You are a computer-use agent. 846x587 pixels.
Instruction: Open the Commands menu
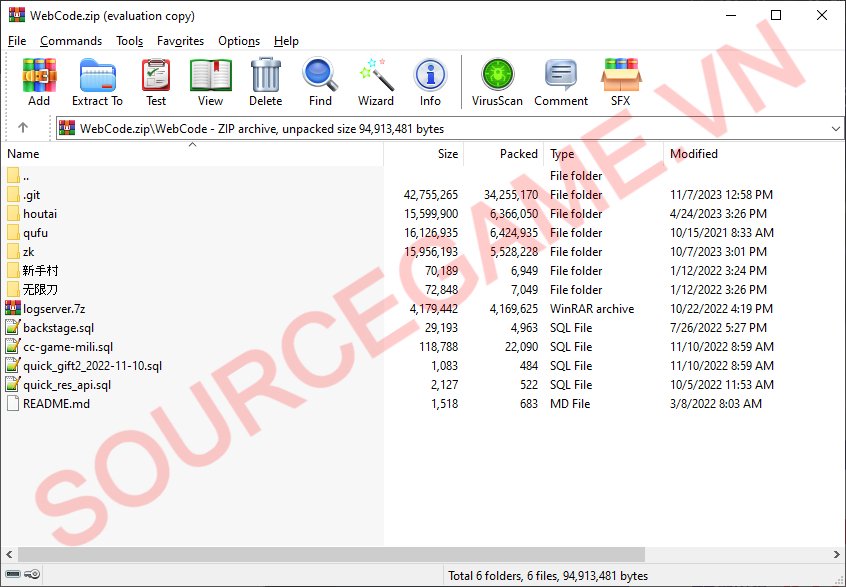click(70, 41)
